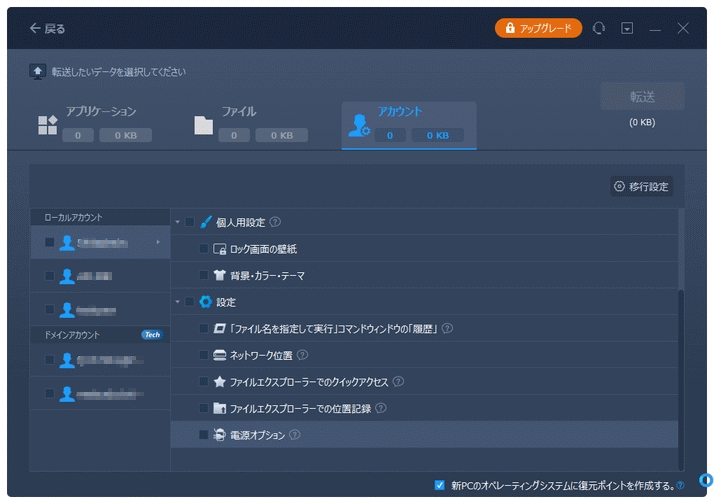Viewport: 714px width, 504px height.
Task: Click help icon next to 個人用設定
Action: 275,222
